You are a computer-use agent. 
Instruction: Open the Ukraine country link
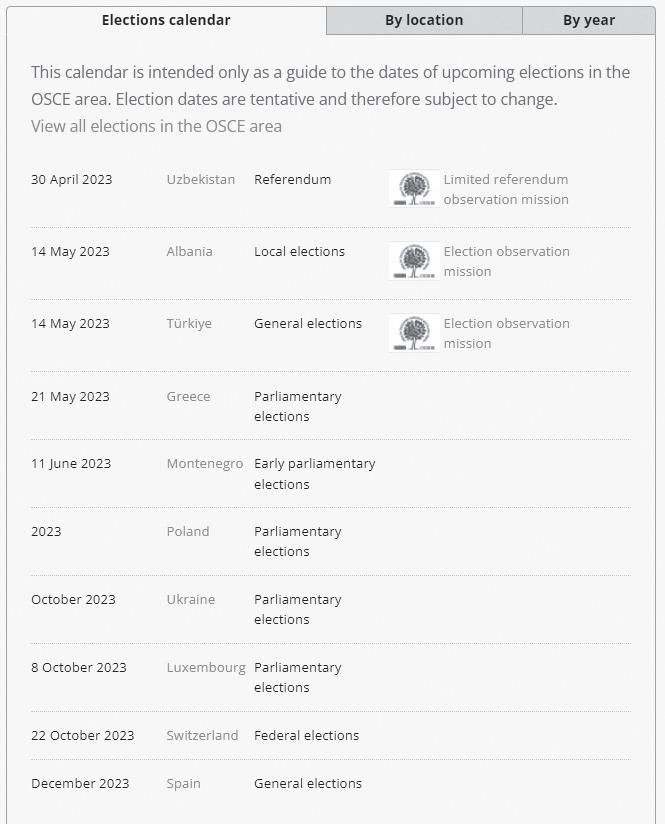click(x=190, y=600)
